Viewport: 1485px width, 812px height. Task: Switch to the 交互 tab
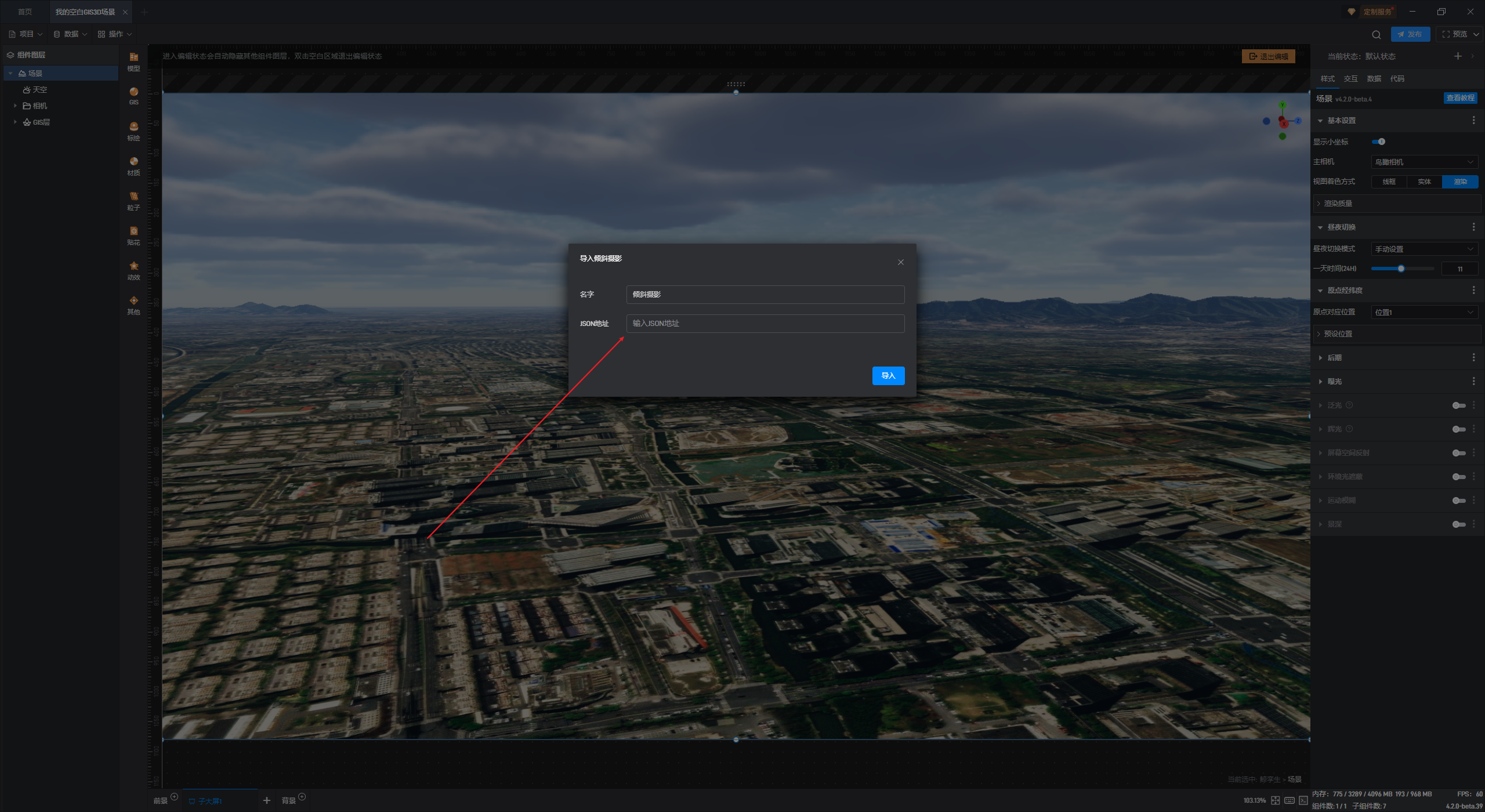(x=1350, y=79)
